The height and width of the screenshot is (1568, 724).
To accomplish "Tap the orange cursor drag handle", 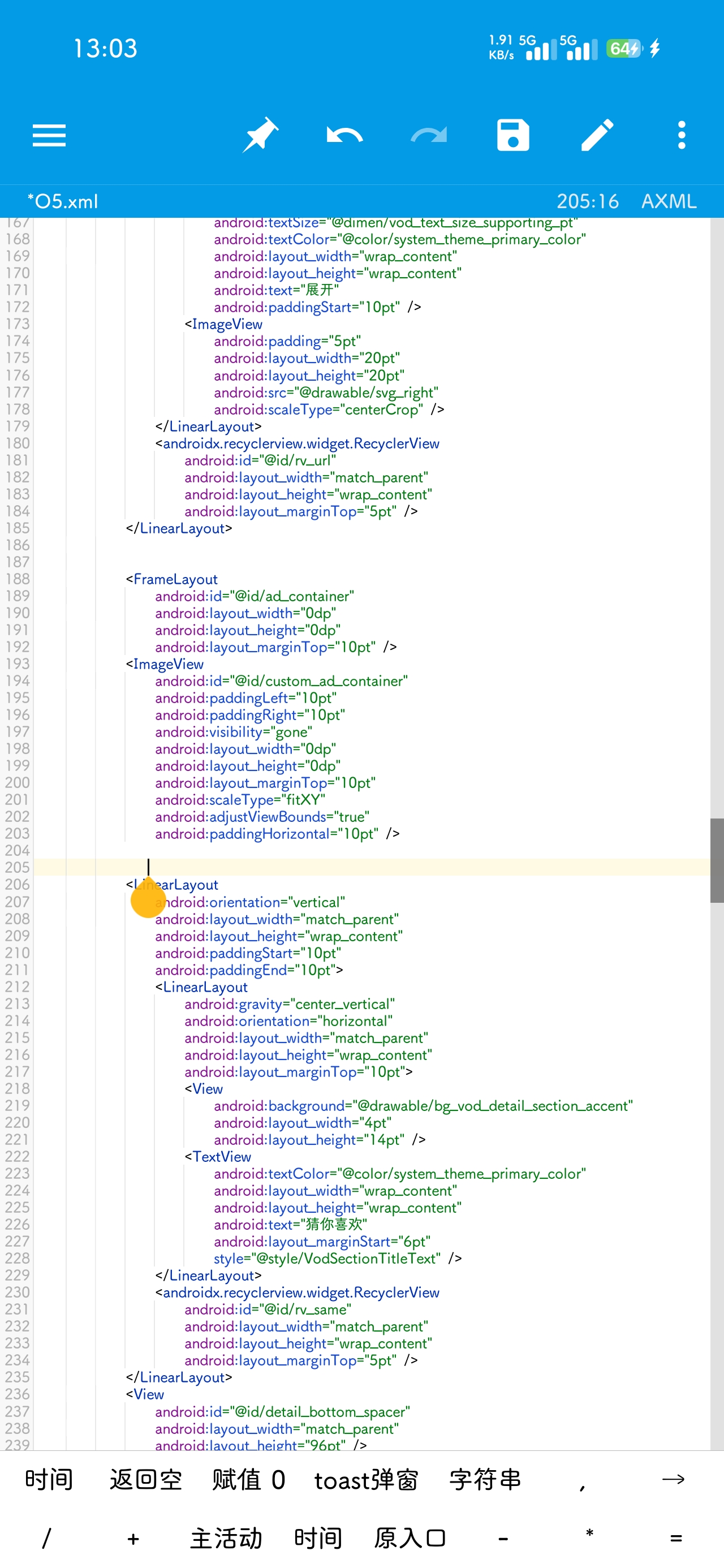I will click(x=148, y=897).
